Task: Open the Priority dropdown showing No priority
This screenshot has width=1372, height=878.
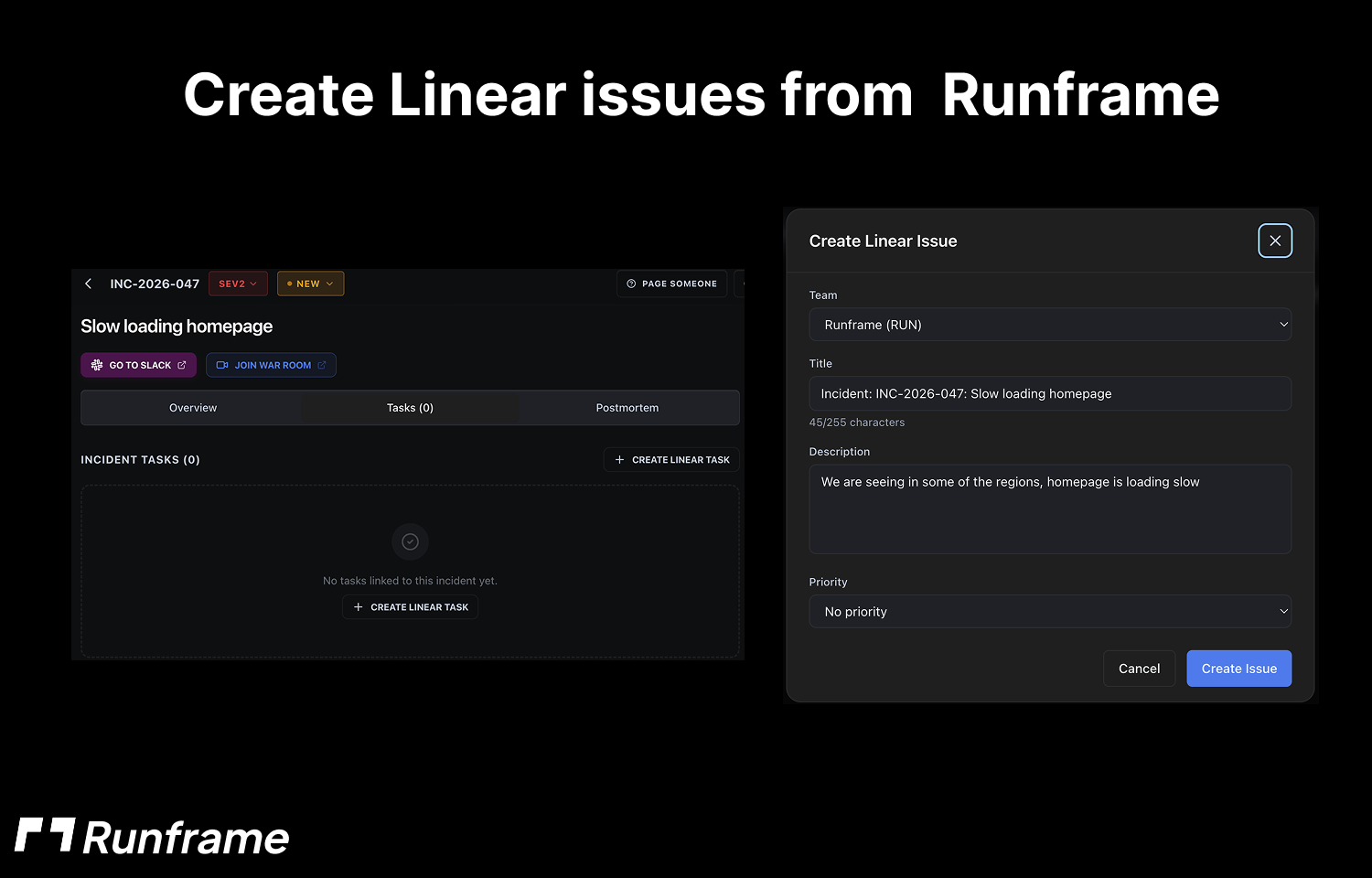Action: [1050, 612]
